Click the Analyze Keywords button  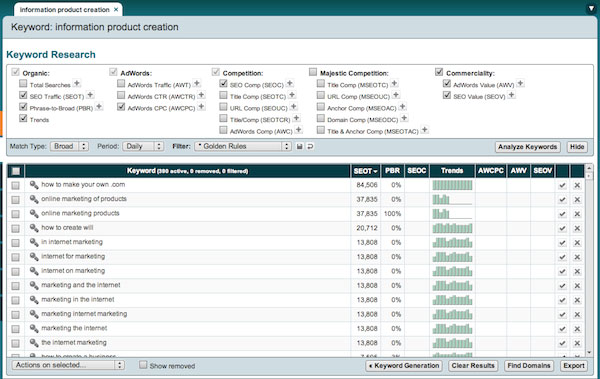click(x=528, y=147)
